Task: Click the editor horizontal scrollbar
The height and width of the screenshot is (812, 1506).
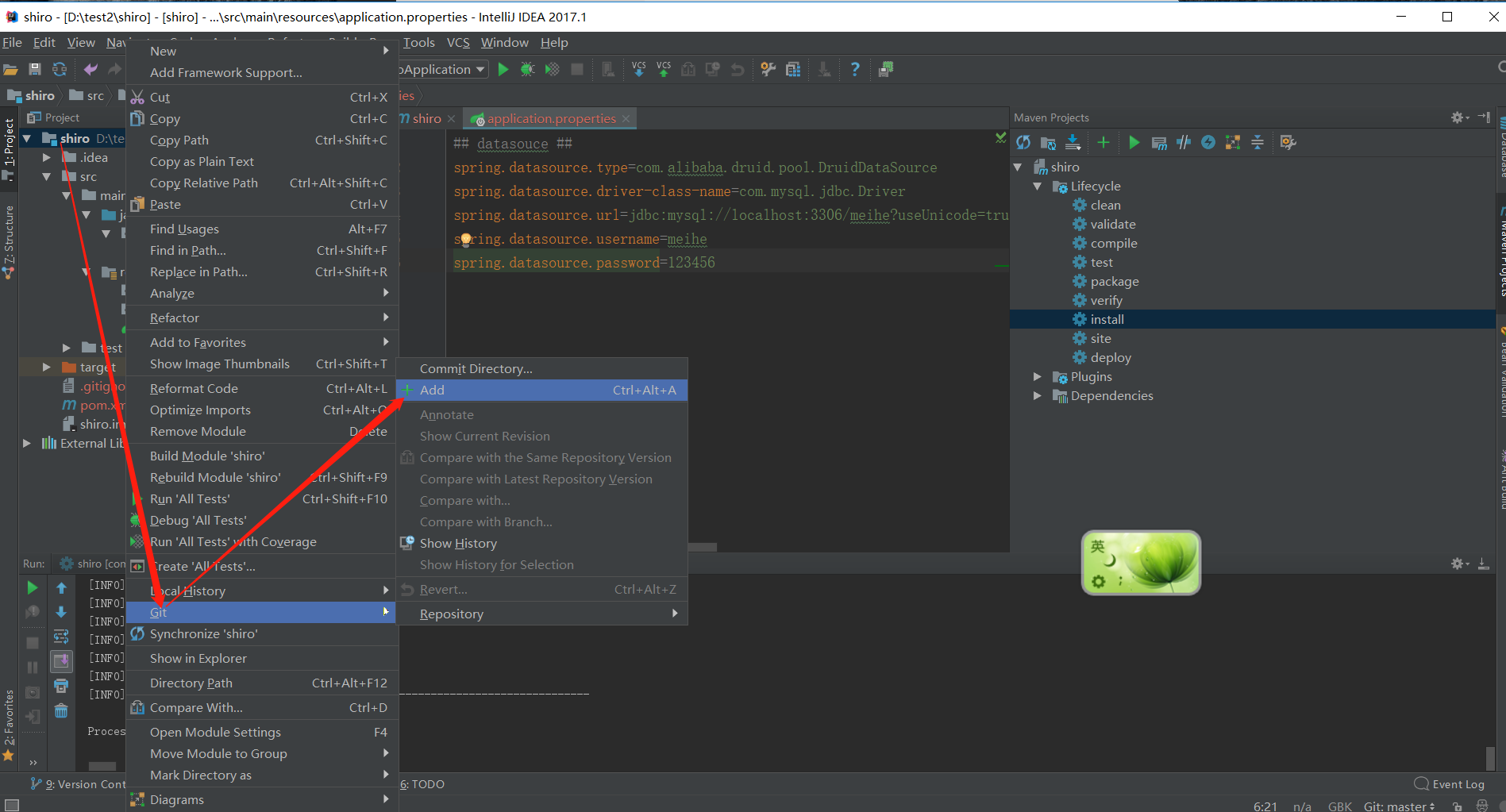Action: (703, 547)
